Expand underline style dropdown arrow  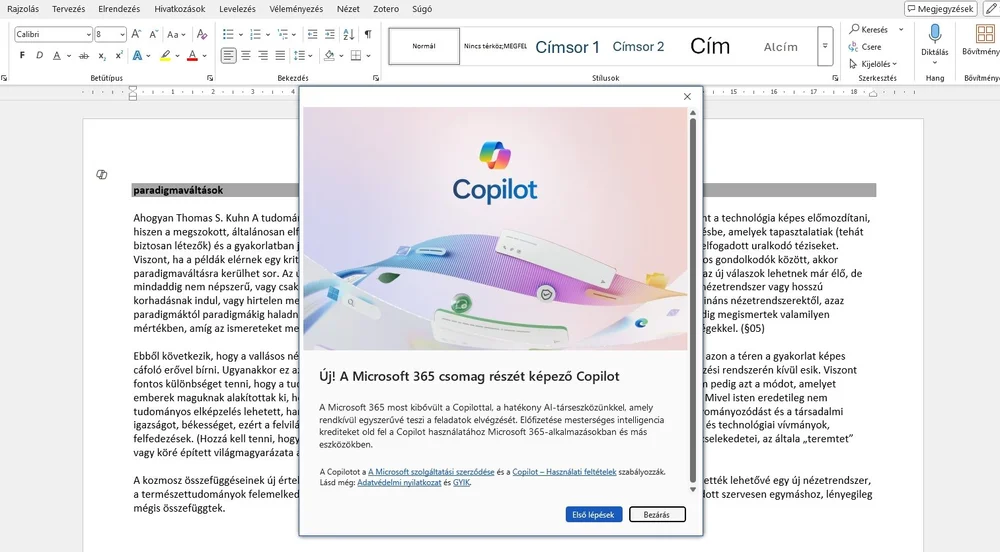coord(68,56)
